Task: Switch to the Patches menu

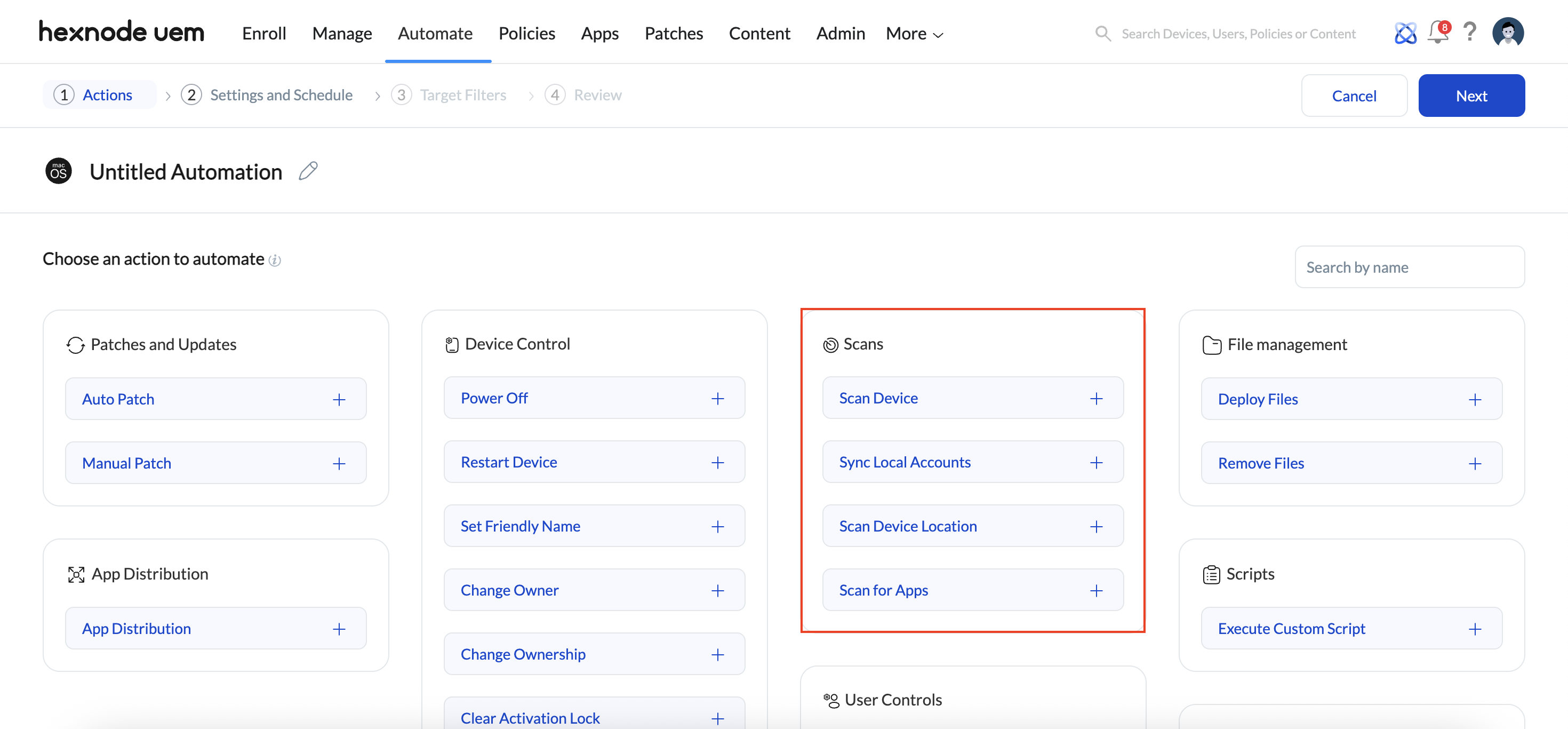Action: (x=673, y=34)
